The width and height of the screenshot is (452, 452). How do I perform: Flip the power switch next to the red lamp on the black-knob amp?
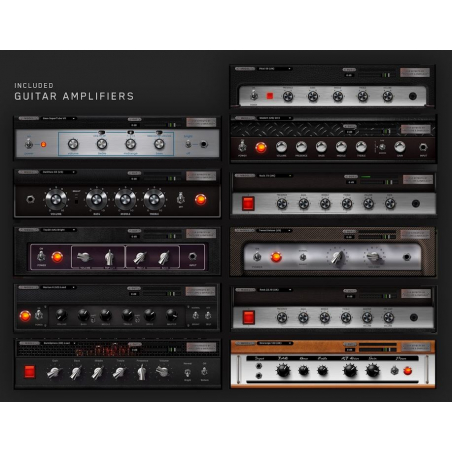(x=39, y=314)
